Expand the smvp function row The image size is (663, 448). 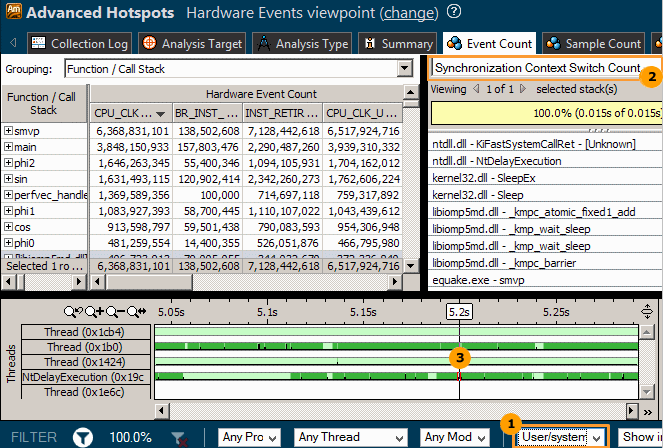point(8,131)
